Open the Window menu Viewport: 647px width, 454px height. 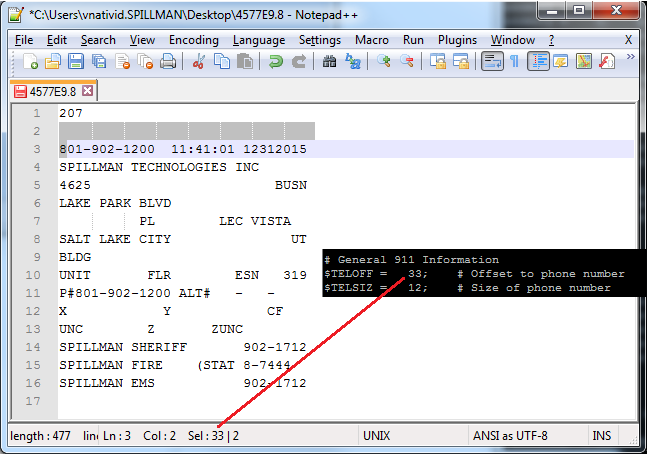(512, 40)
